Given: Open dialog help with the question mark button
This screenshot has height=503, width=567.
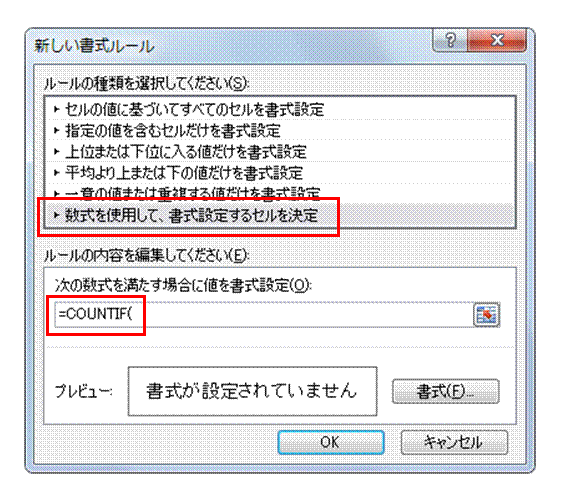Looking at the screenshot, I should point(450,41).
